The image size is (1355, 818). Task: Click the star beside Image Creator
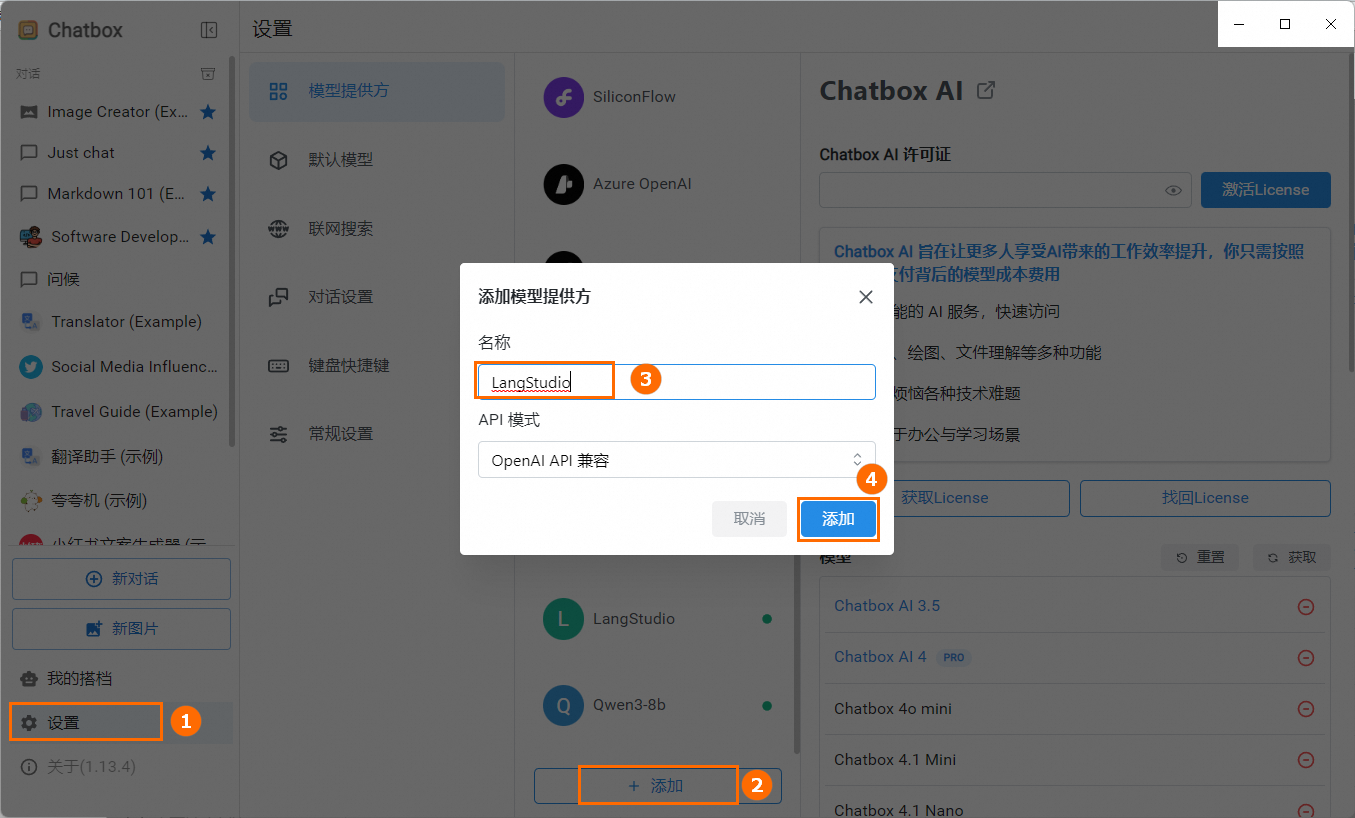pyautogui.click(x=208, y=112)
